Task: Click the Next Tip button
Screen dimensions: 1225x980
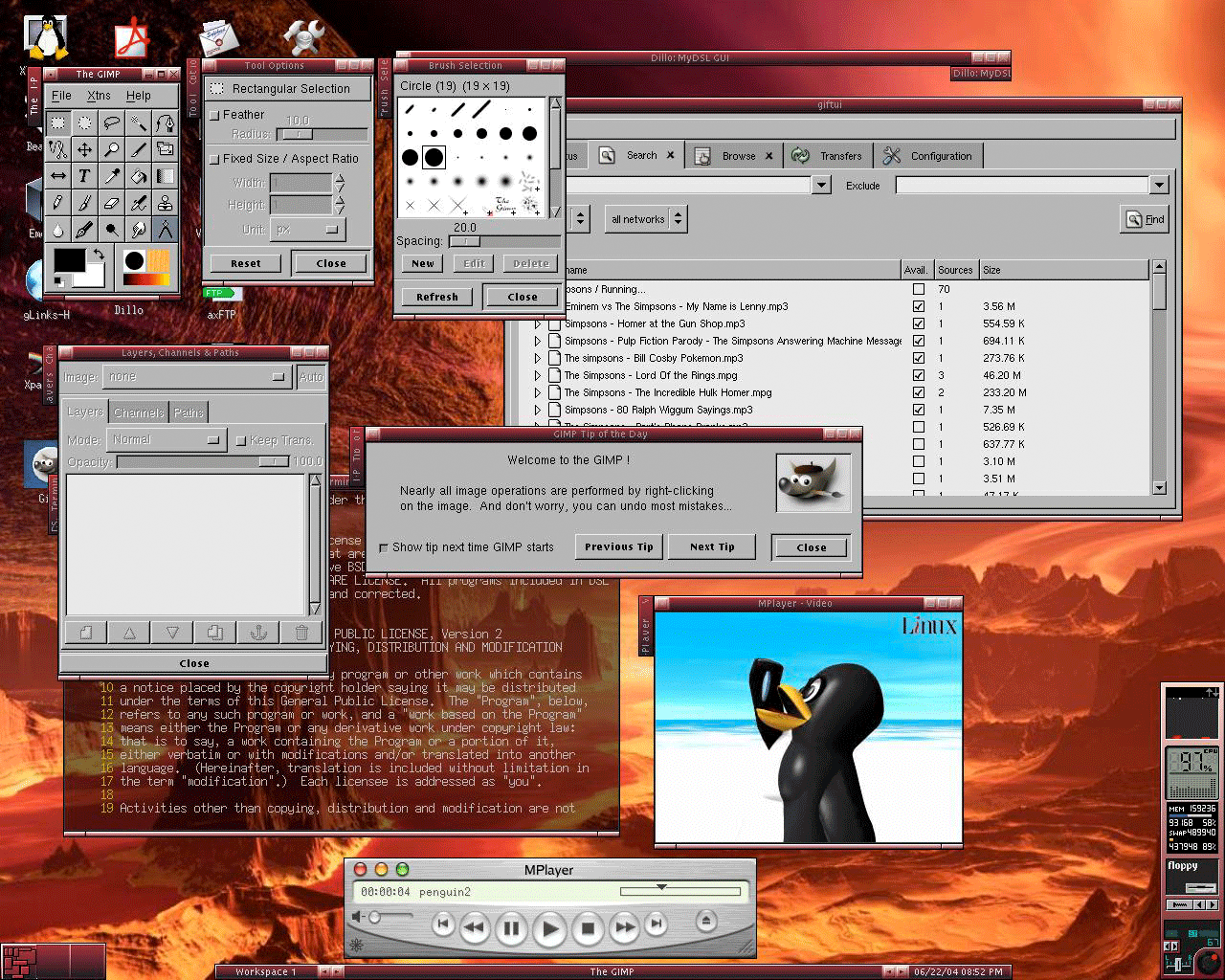Action: [x=713, y=546]
